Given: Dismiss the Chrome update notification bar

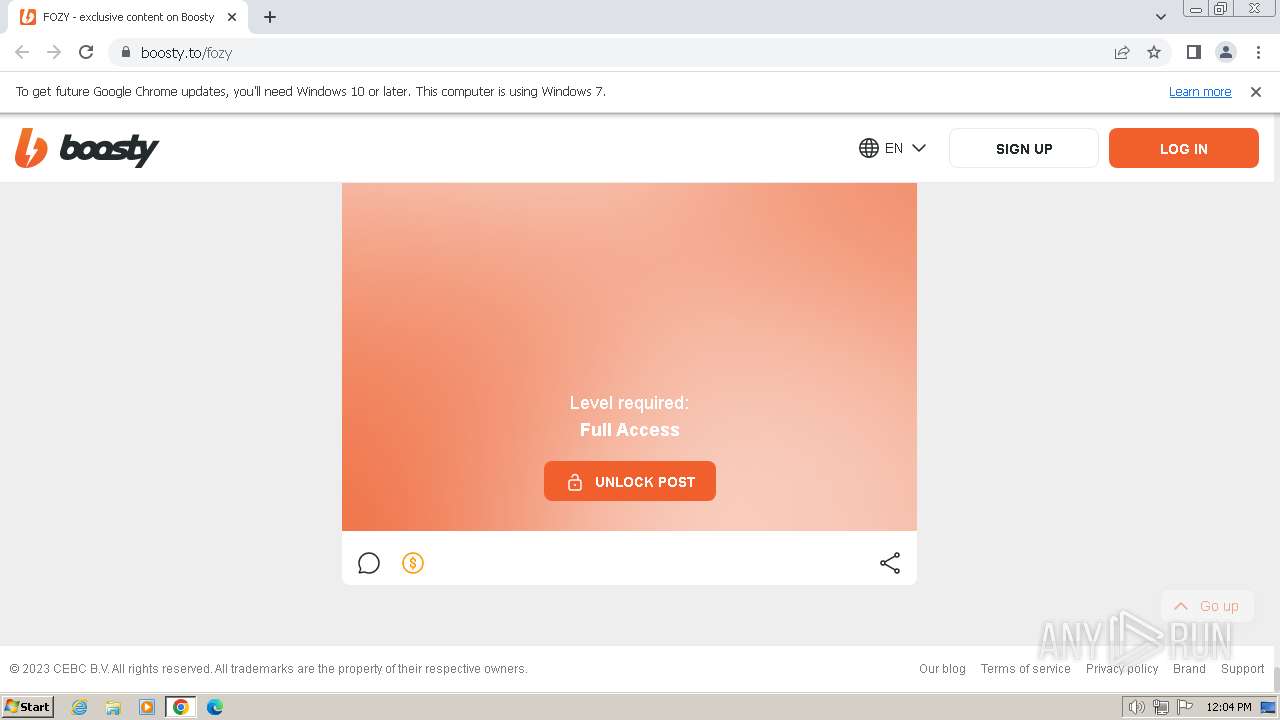Looking at the screenshot, I should (x=1256, y=91).
